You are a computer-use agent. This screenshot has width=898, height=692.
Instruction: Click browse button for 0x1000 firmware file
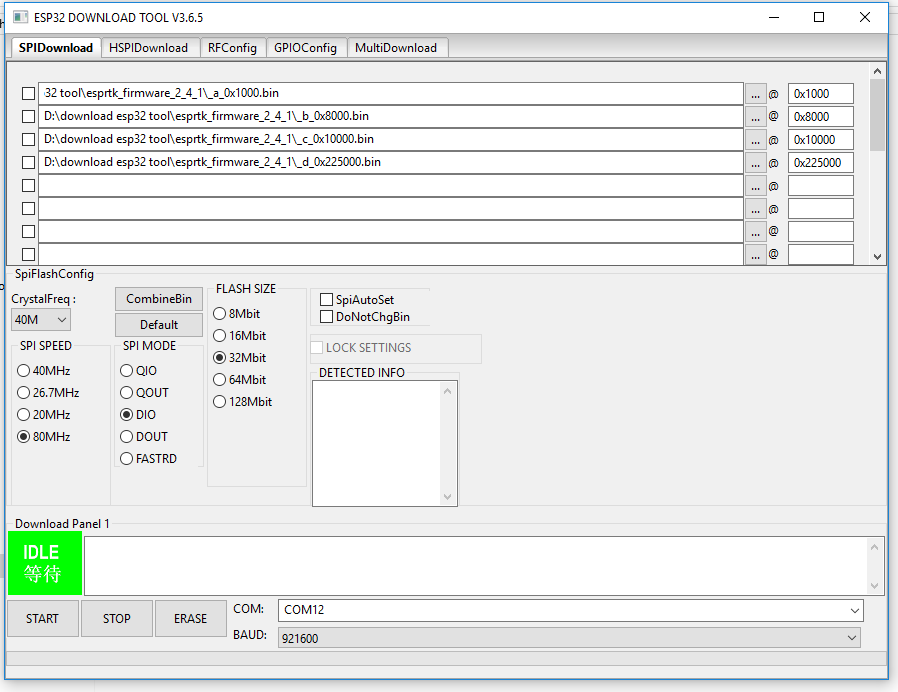(x=755, y=93)
